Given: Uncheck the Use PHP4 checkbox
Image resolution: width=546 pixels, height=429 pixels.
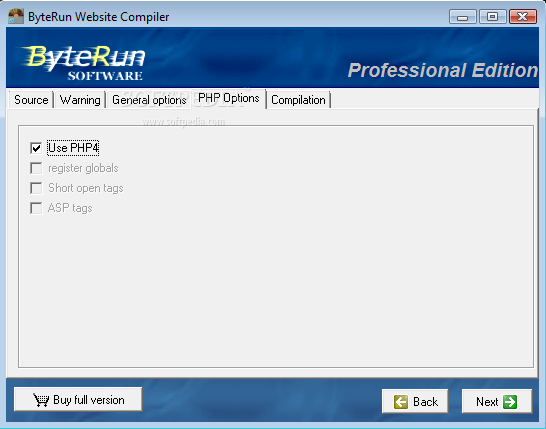Looking at the screenshot, I should (x=36, y=148).
